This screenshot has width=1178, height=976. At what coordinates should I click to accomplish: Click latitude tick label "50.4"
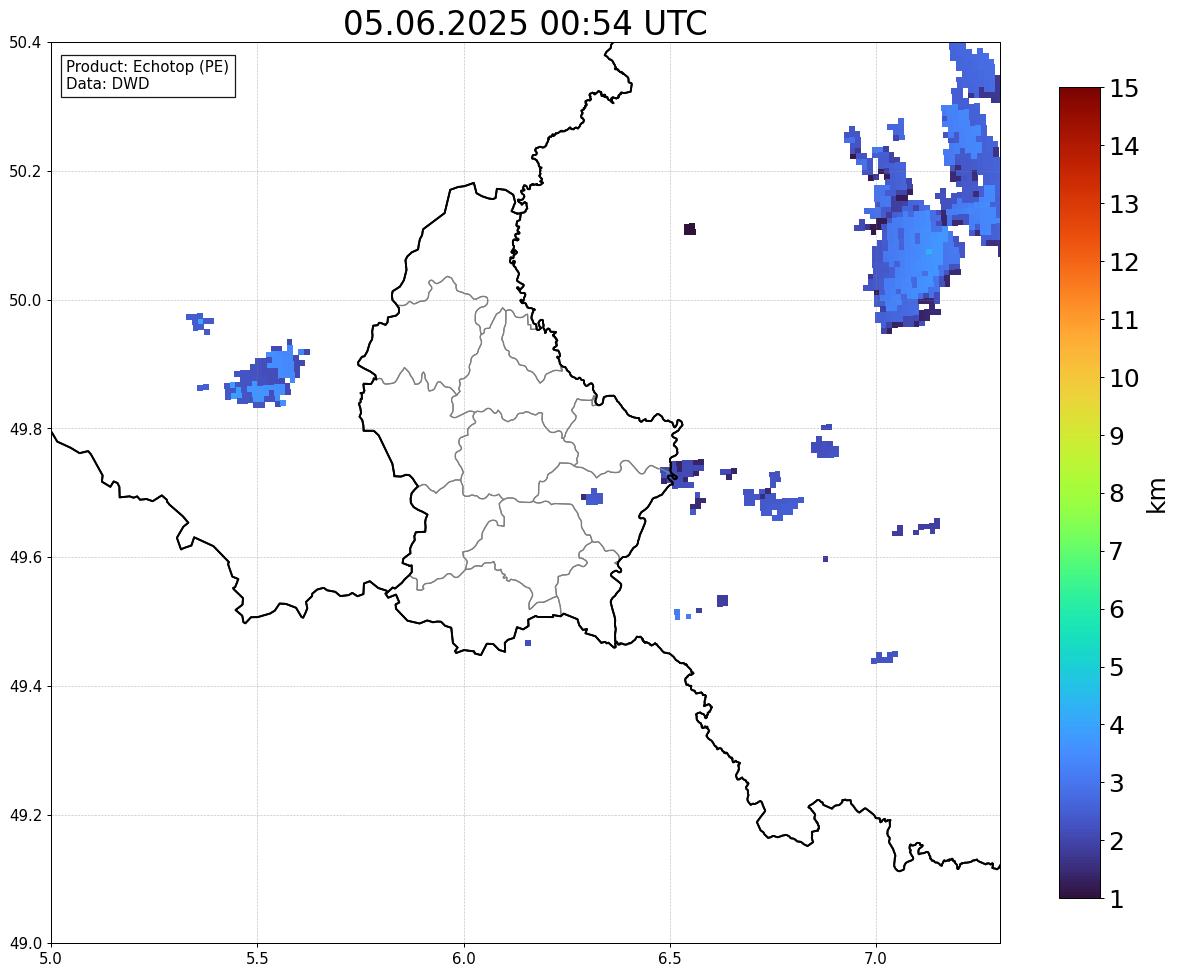point(25,43)
